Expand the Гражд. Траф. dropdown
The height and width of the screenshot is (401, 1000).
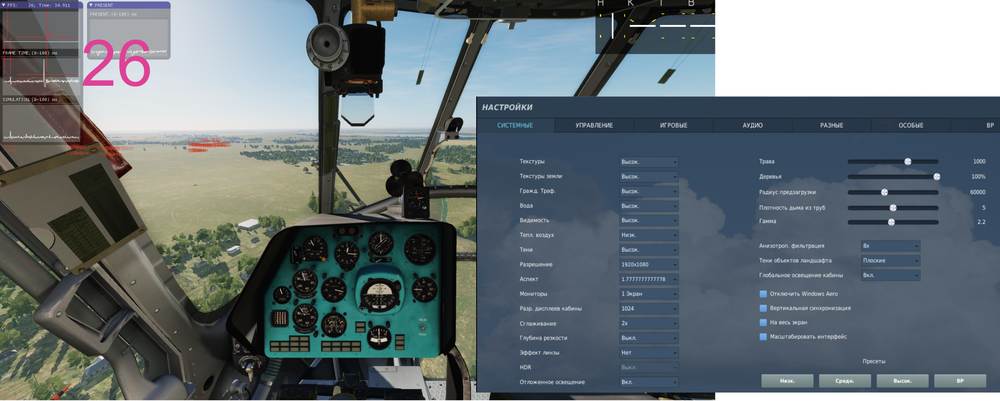point(649,191)
